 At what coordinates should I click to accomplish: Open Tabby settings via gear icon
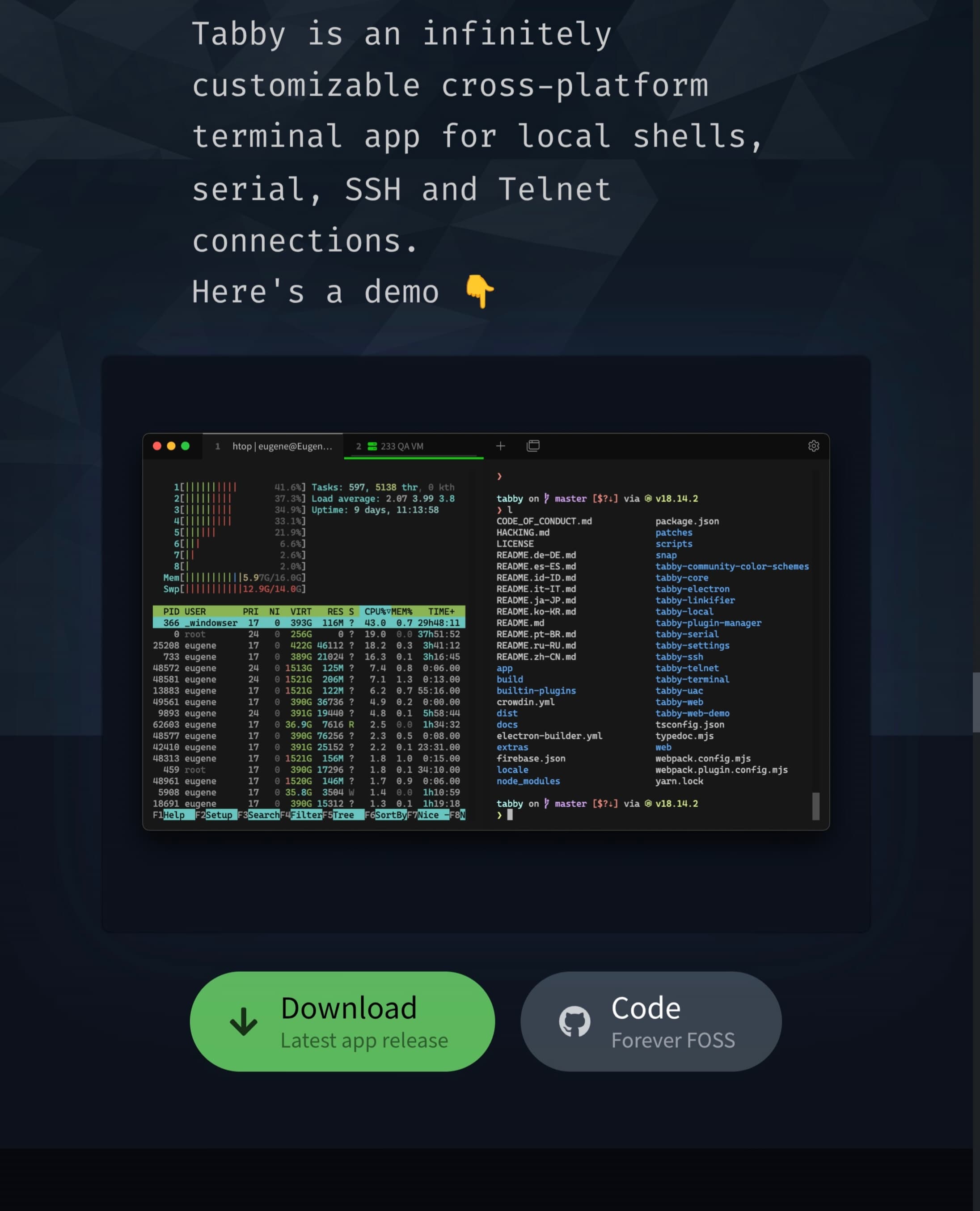pyautogui.click(x=814, y=446)
